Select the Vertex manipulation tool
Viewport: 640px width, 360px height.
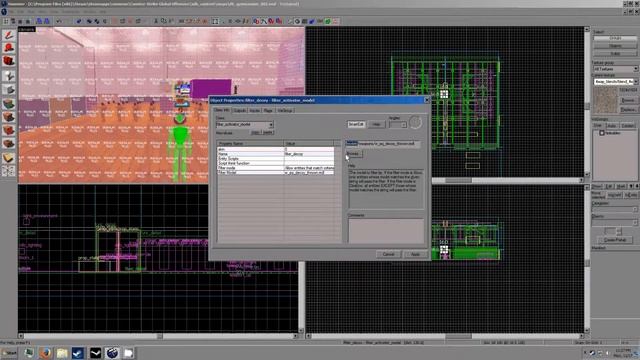pyautogui.click(x=9, y=171)
